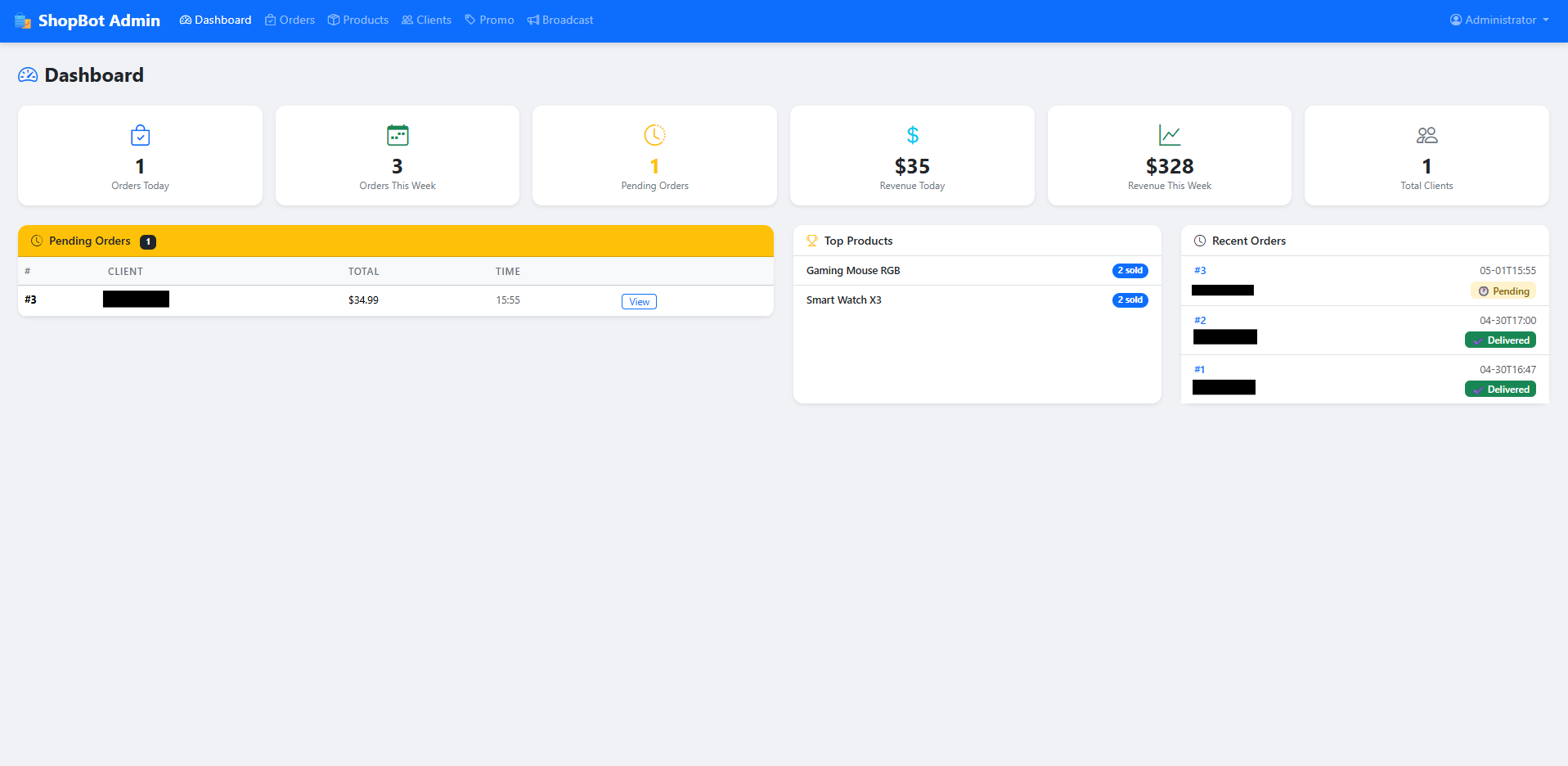Click the calendar icon on Orders This Week

(x=398, y=135)
